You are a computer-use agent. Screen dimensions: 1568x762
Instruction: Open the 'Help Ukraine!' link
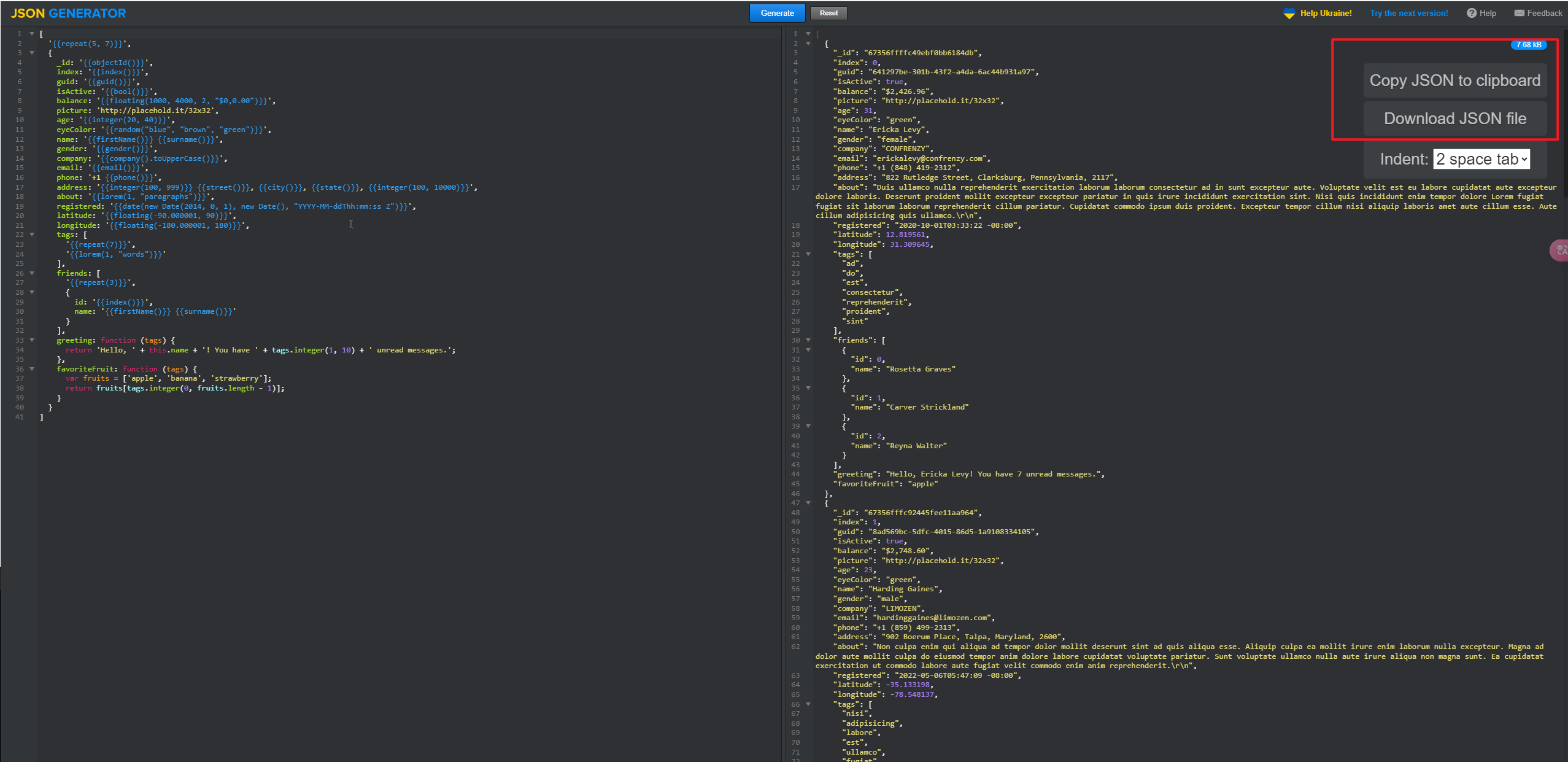[x=1326, y=13]
